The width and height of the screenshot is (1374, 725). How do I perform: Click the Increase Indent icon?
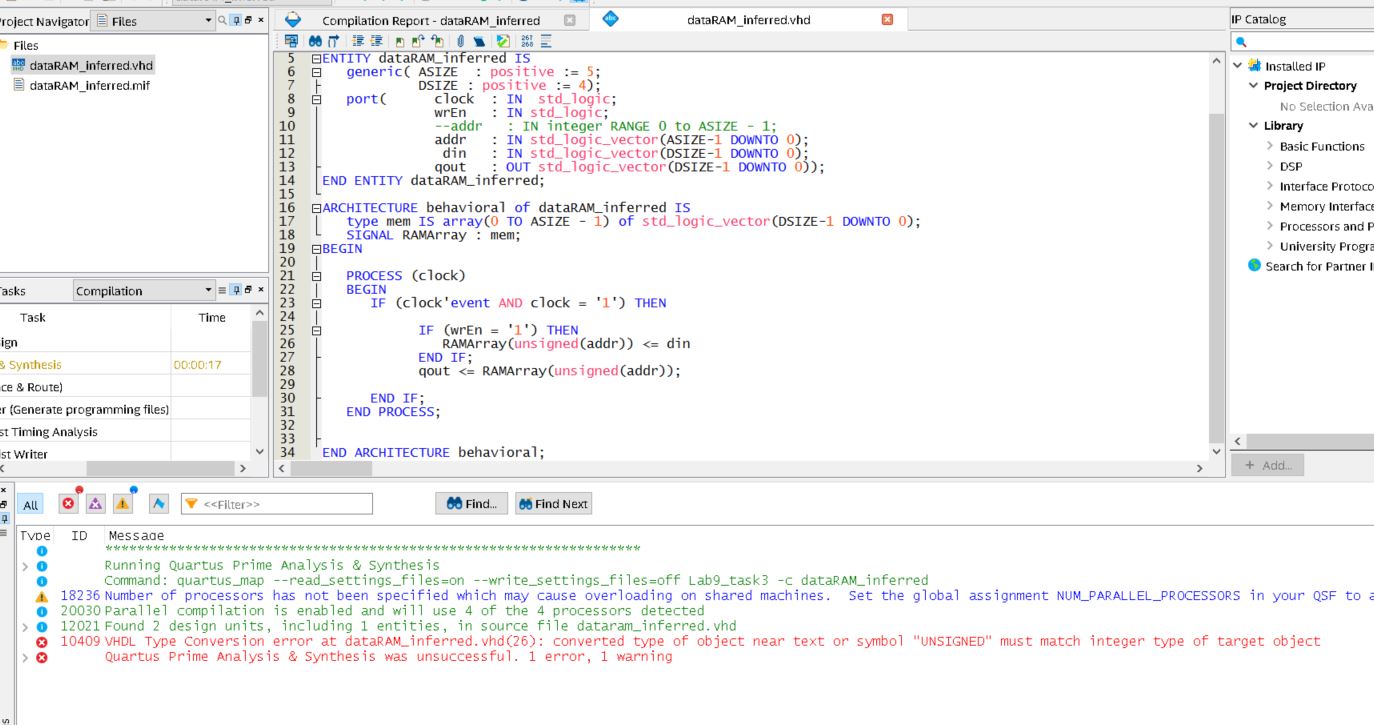(x=356, y=41)
